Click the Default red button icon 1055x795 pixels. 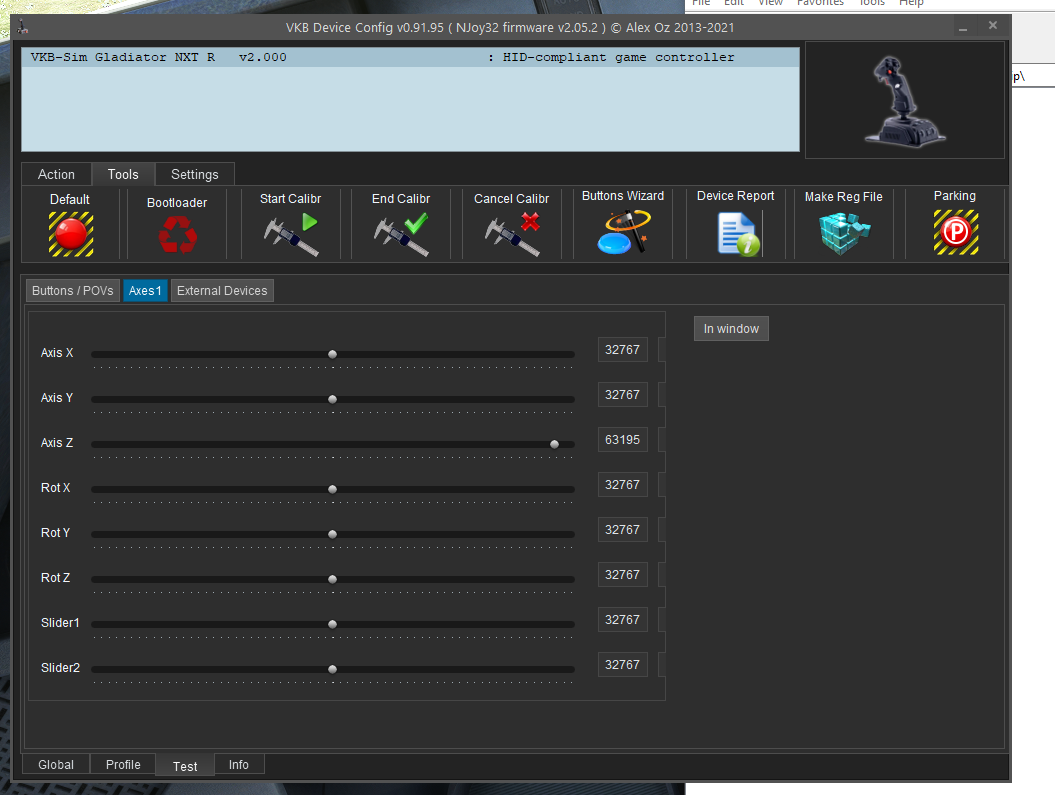coord(71,234)
